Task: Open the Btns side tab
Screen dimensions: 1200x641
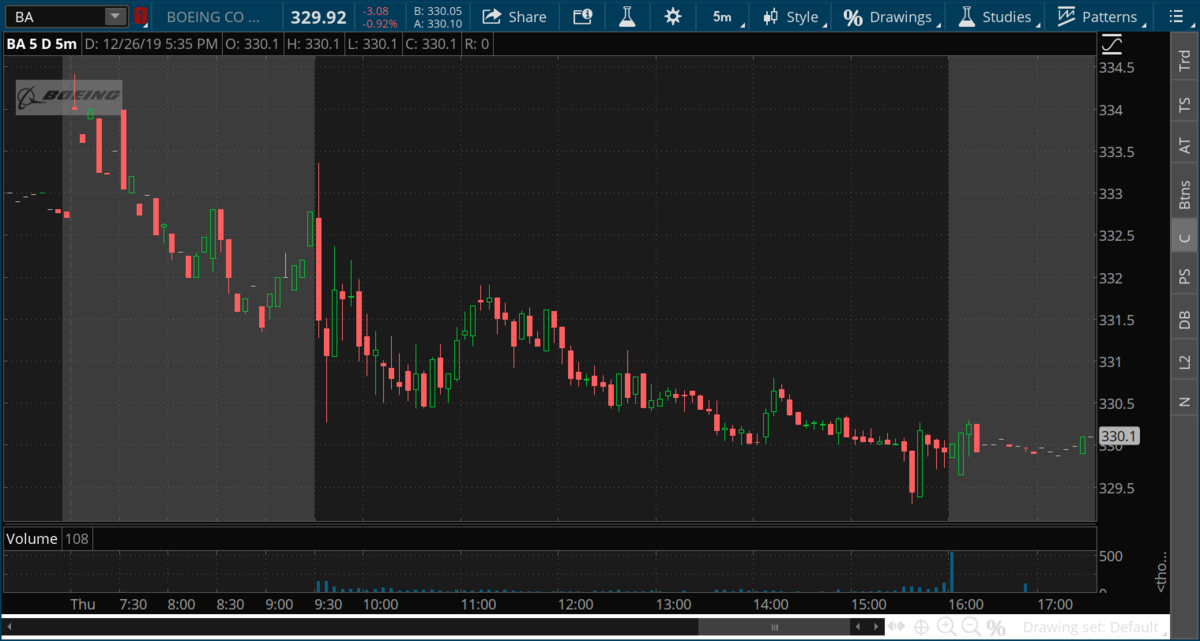Action: click(1184, 193)
